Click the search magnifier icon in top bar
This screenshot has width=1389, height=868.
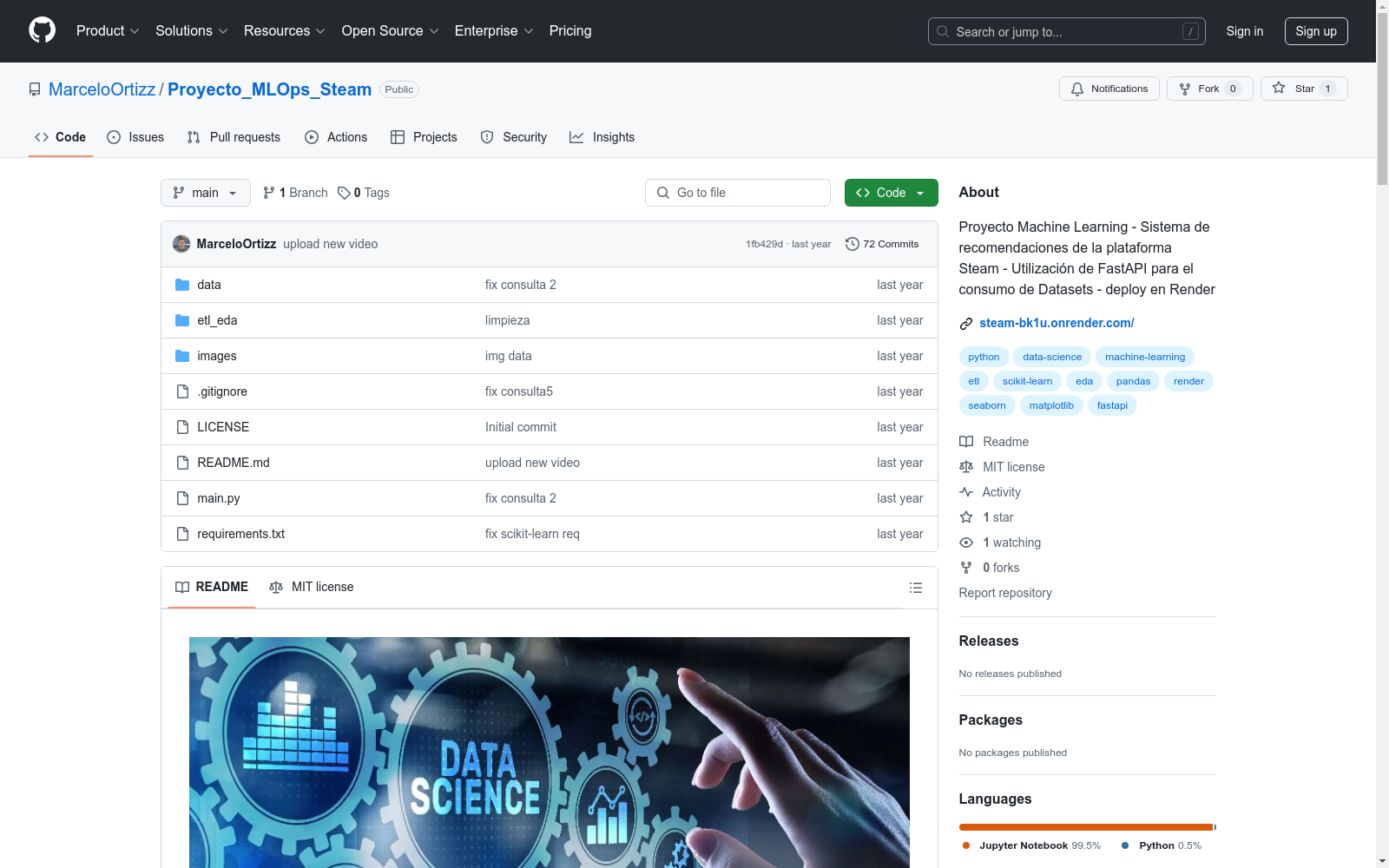(943, 31)
